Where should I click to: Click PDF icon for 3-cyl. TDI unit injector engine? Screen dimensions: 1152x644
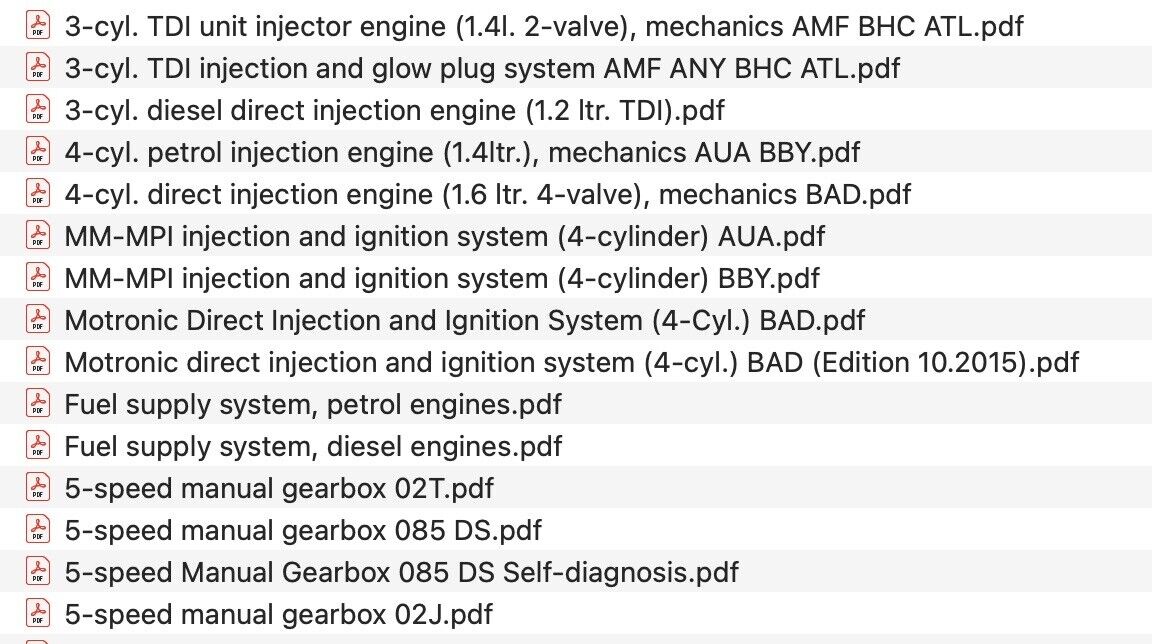tap(37, 26)
